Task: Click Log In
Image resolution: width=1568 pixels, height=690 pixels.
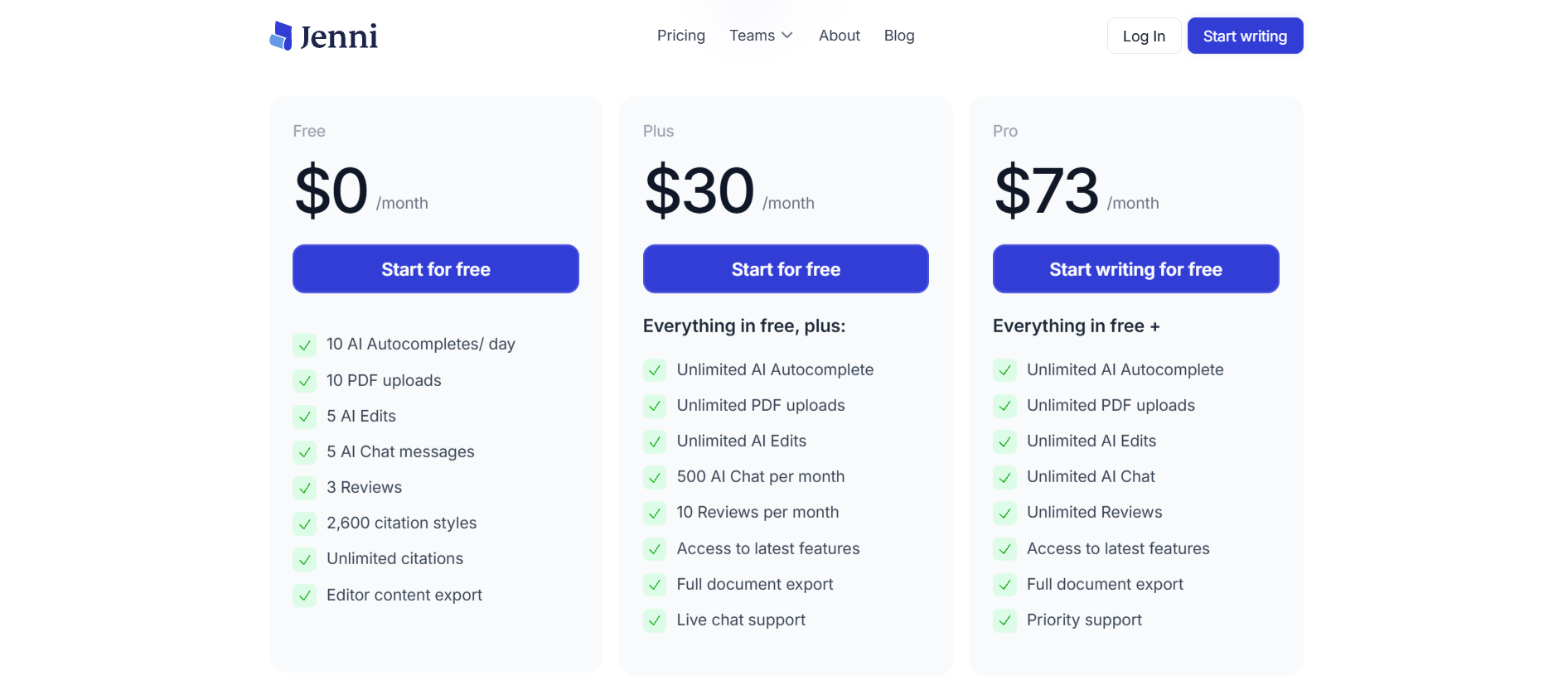Action: click(x=1143, y=36)
